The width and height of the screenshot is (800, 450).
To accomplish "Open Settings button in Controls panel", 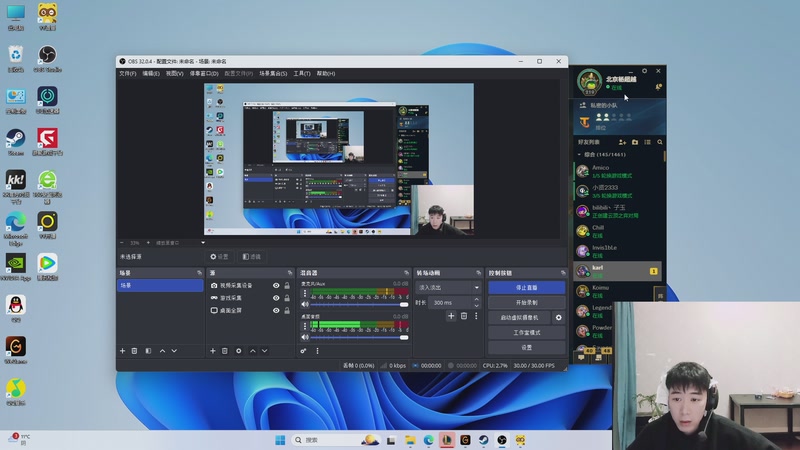I will pyautogui.click(x=527, y=347).
